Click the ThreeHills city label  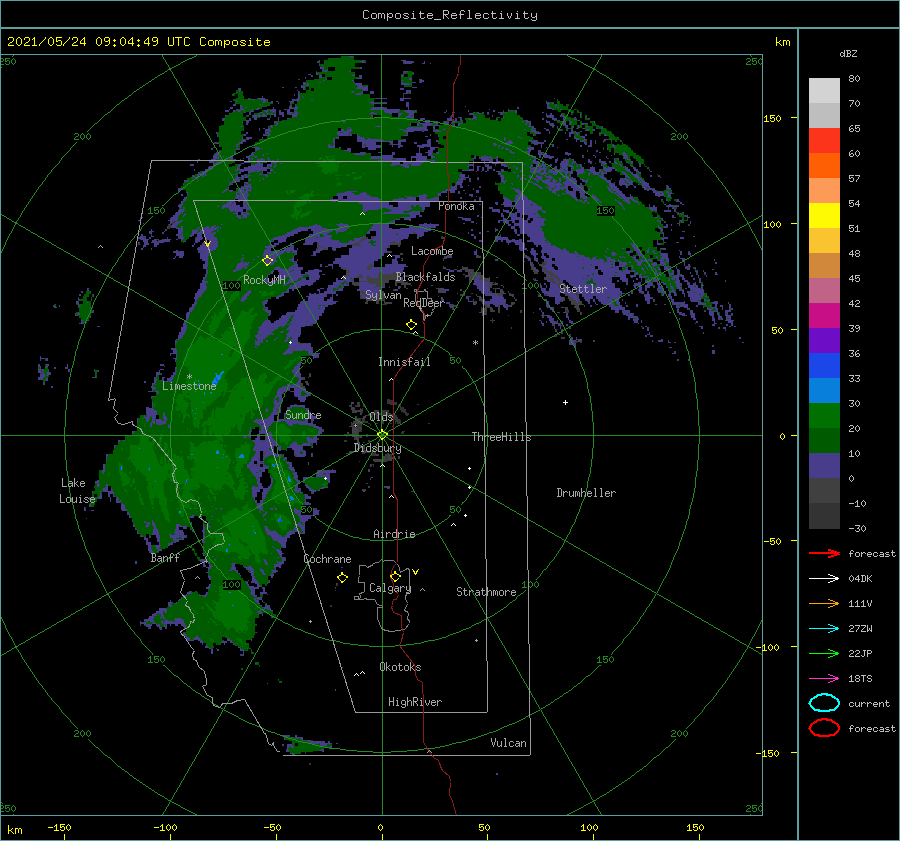(501, 437)
